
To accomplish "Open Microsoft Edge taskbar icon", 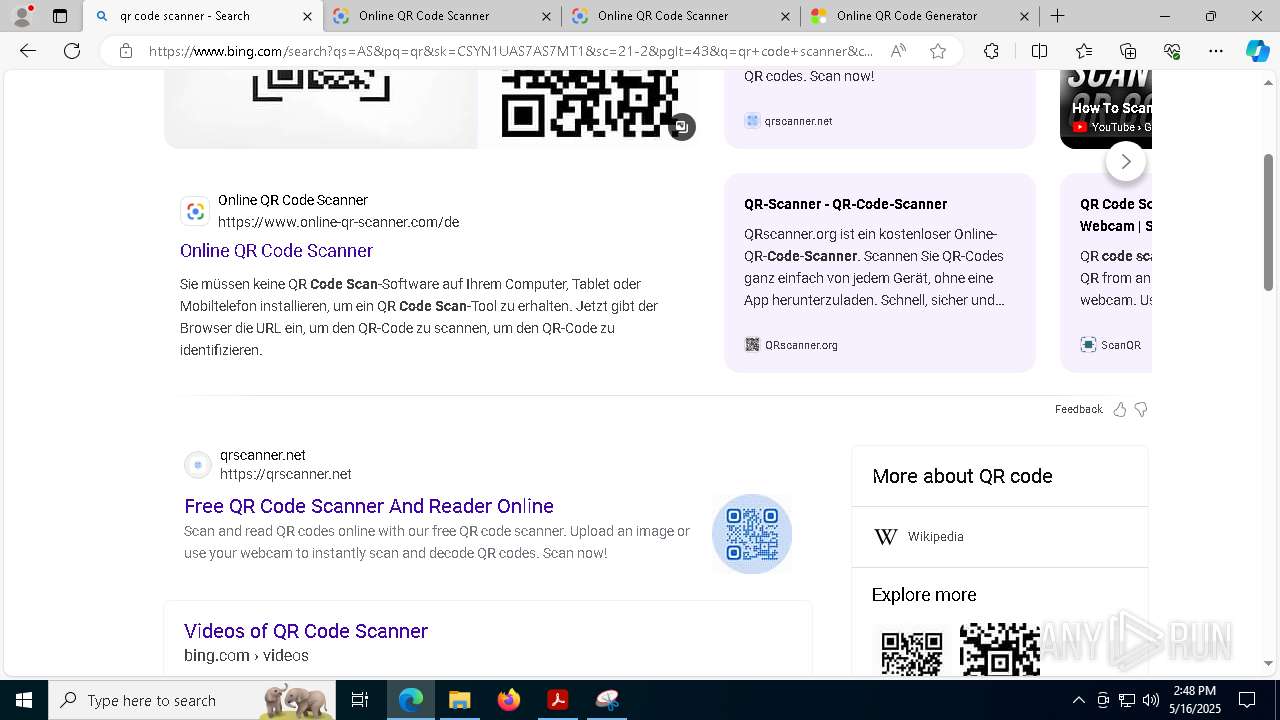I will pyautogui.click(x=411, y=700).
